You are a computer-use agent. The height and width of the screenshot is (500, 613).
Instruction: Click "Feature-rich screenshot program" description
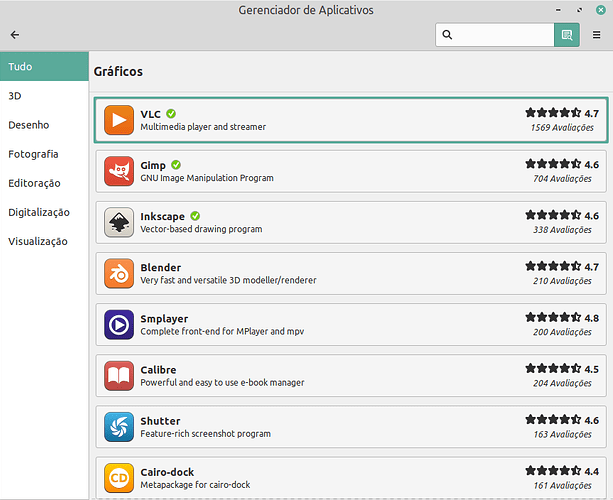[x=205, y=434]
